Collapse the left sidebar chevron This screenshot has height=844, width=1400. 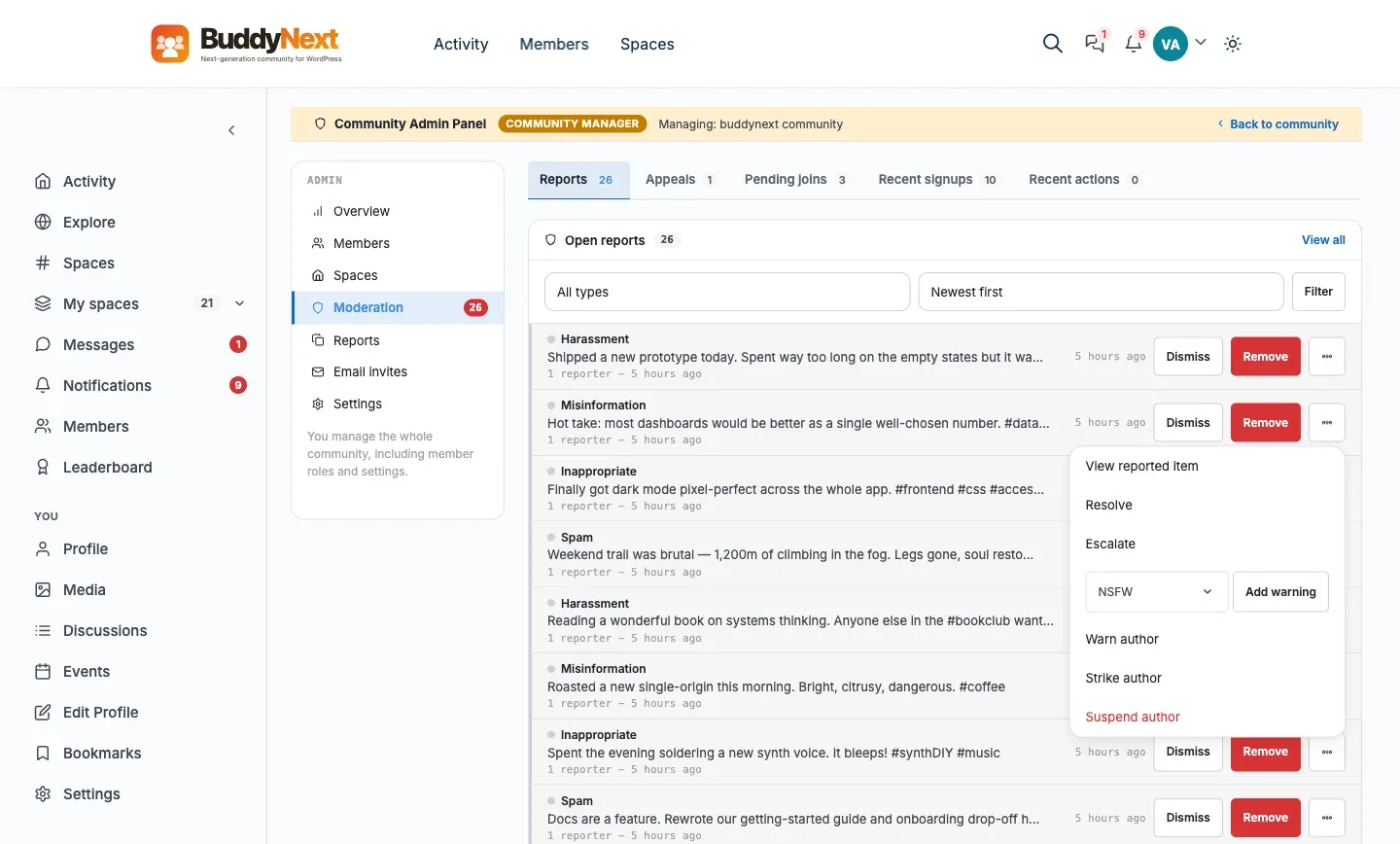click(x=231, y=130)
